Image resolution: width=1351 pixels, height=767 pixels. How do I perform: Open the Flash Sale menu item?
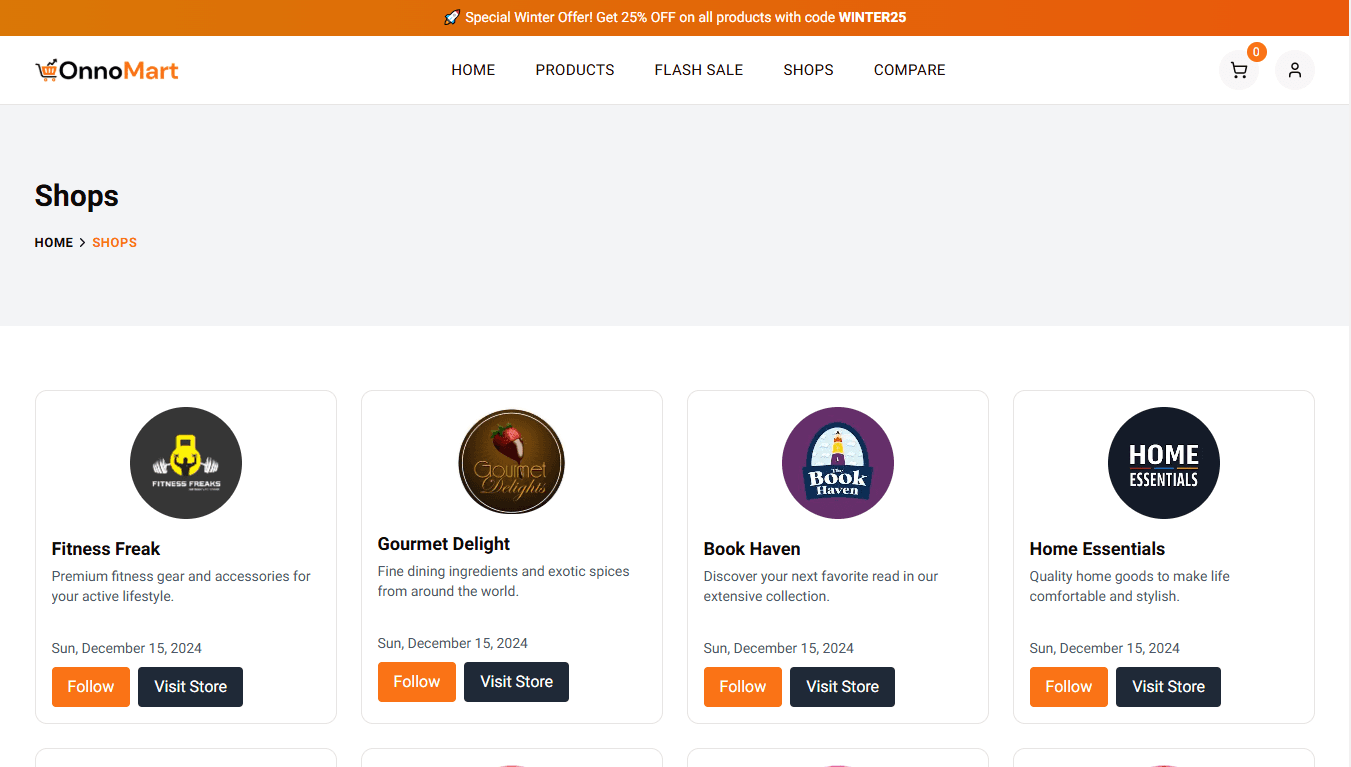point(699,70)
